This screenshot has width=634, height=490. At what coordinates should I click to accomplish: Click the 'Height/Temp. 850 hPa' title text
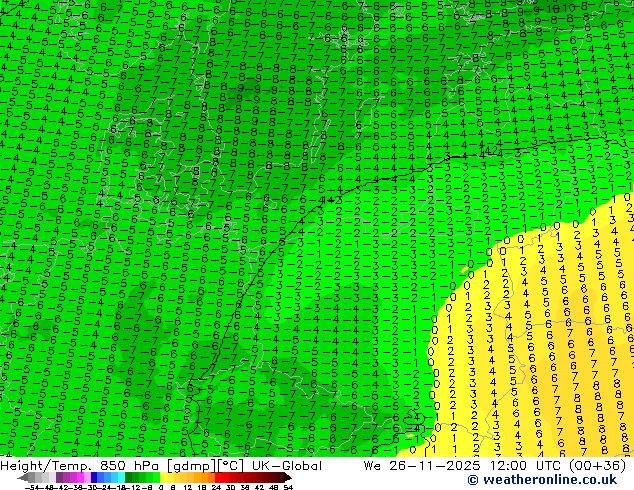[x=80, y=466]
